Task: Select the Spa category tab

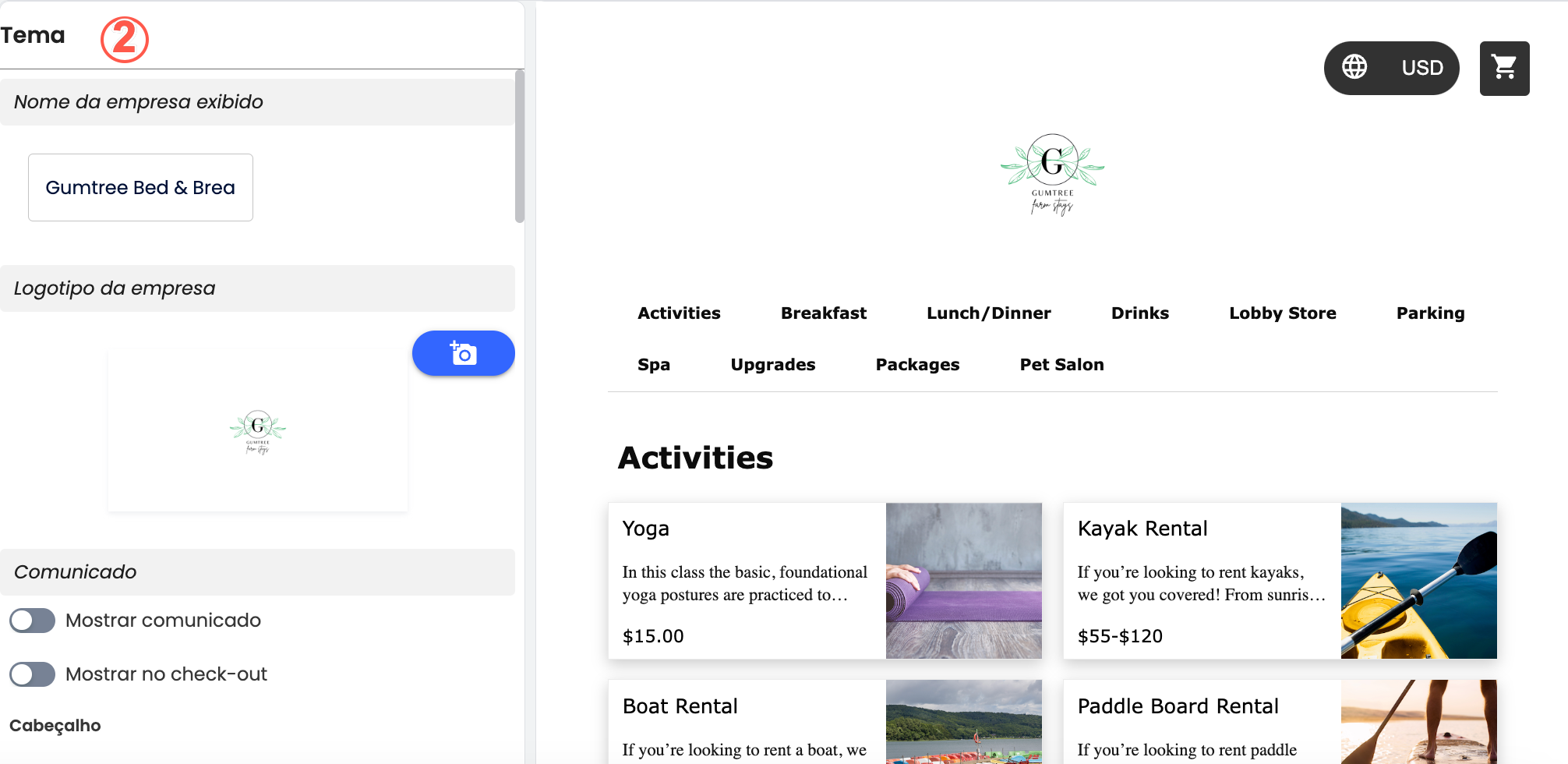Action: tap(653, 365)
